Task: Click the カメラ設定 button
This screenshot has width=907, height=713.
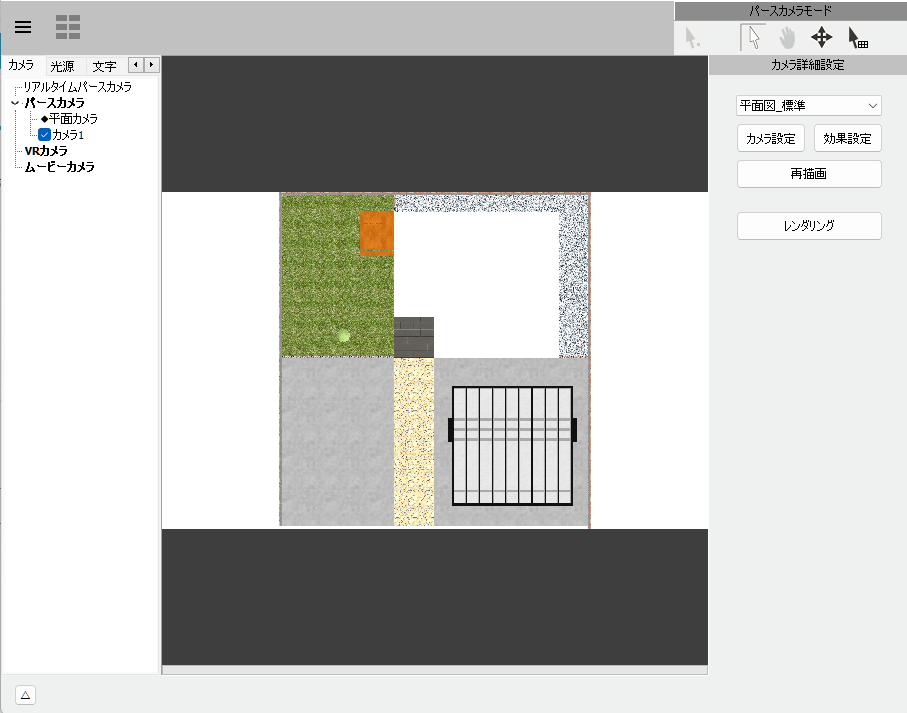Action: [x=770, y=138]
